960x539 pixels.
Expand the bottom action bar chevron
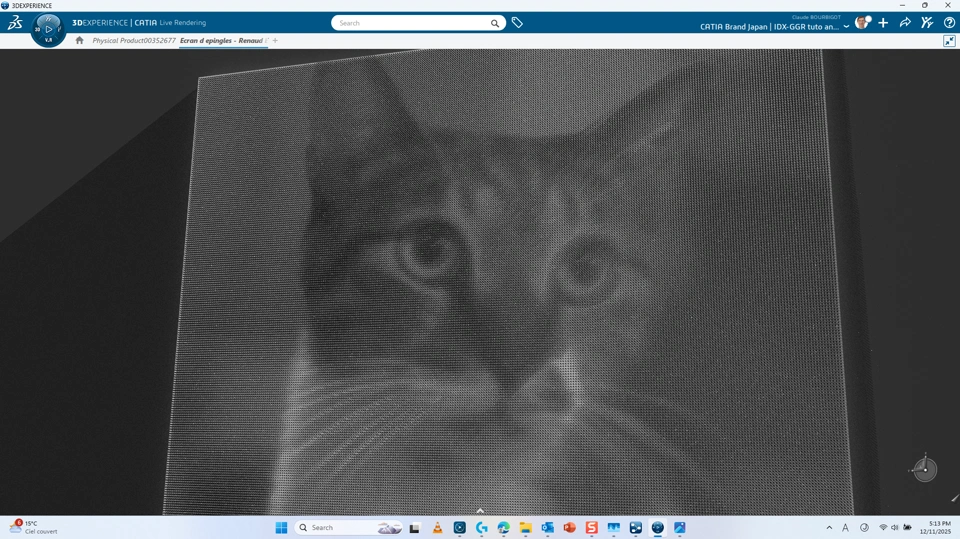pos(480,511)
